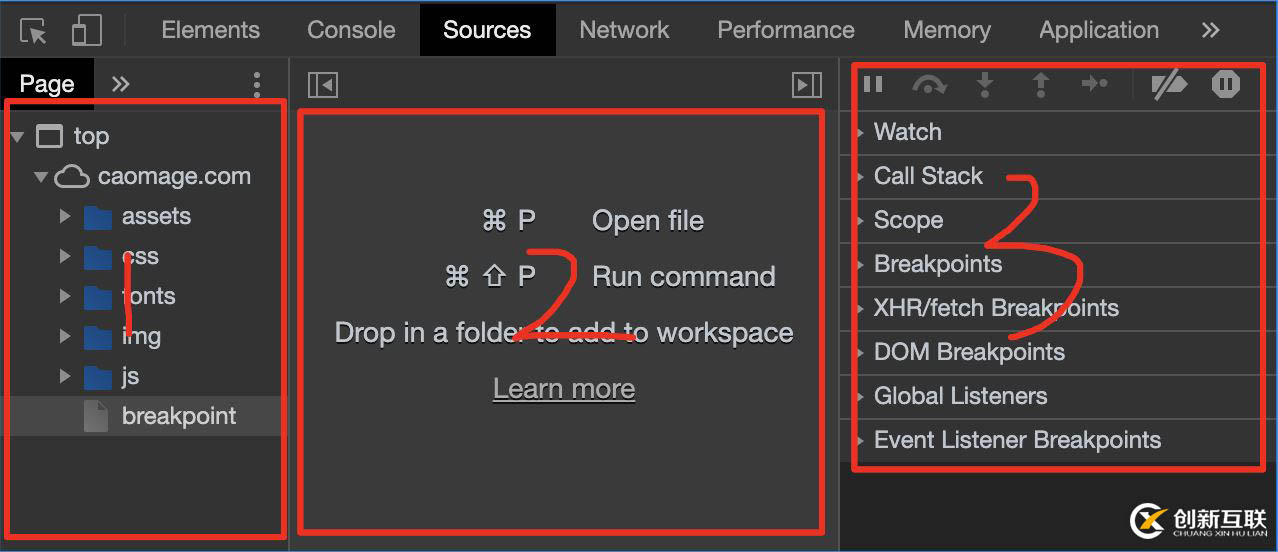
Task: Hide the debugger sidebar pane
Action: click(x=806, y=85)
